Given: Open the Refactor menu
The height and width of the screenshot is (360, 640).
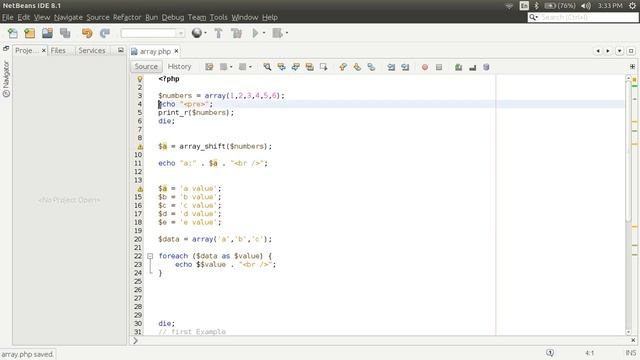Looking at the screenshot, I should click(x=127, y=17).
